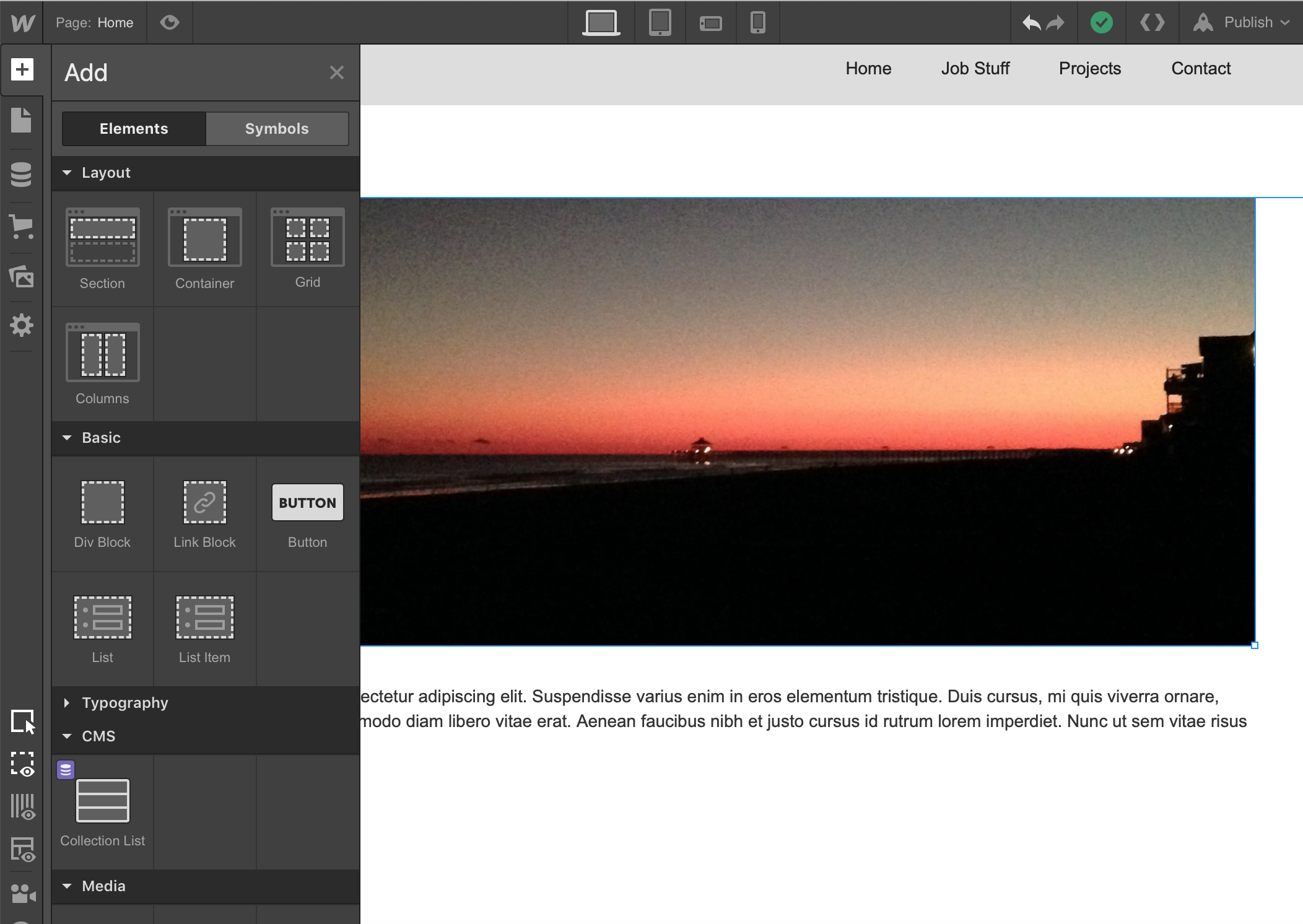Image resolution: width=1303 pixels, height=924 pixels.
Task: Redo the last change
Action: click(x=1055, y=23)
